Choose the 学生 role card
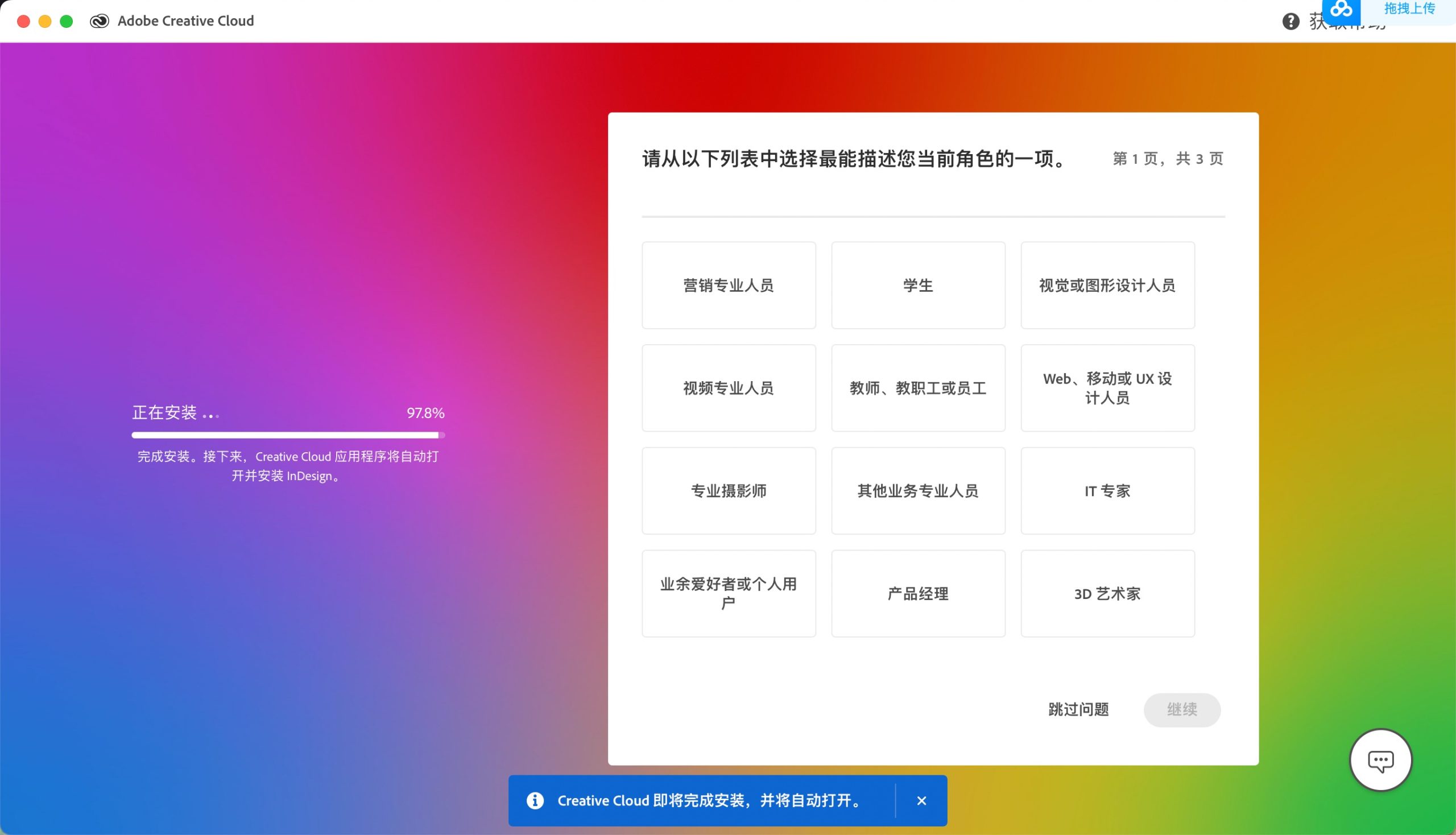This screenshot has width=1456, height=835. (x=917, y=285)
